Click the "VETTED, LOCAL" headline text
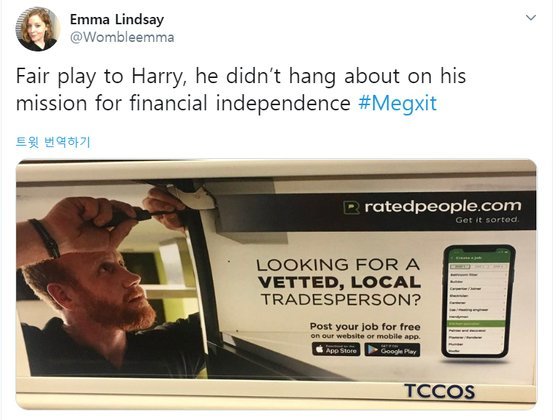The height and width of the screenshot is (420, 560). click(339, 282)
